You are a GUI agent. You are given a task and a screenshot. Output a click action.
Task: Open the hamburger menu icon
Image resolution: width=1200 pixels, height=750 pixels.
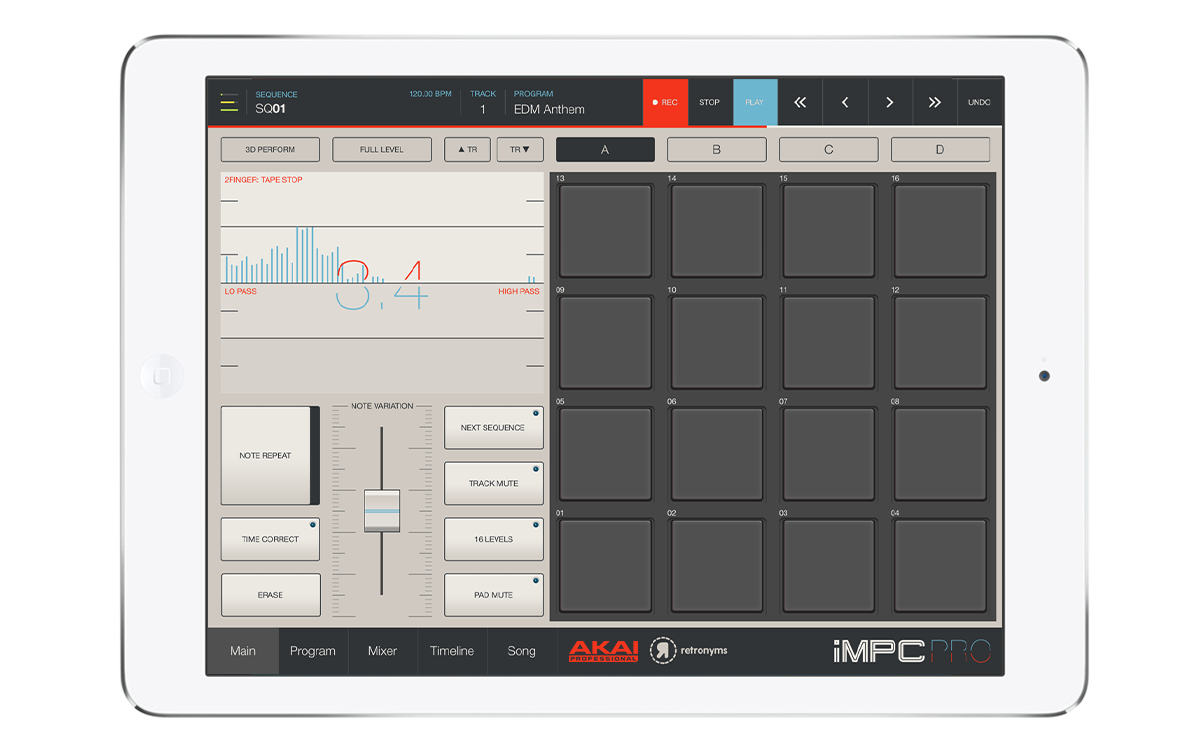(229, 103)
